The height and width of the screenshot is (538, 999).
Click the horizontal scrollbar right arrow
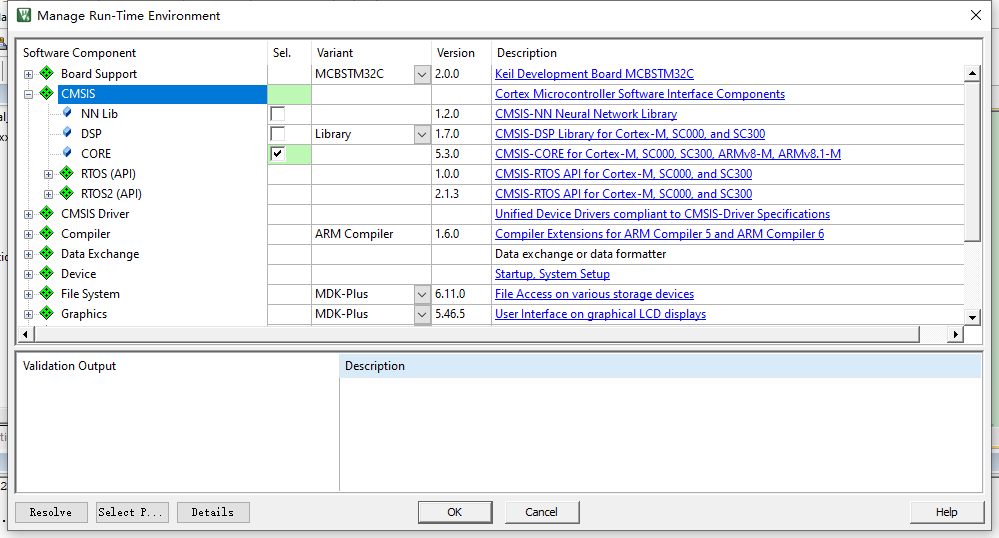(955, 334)
